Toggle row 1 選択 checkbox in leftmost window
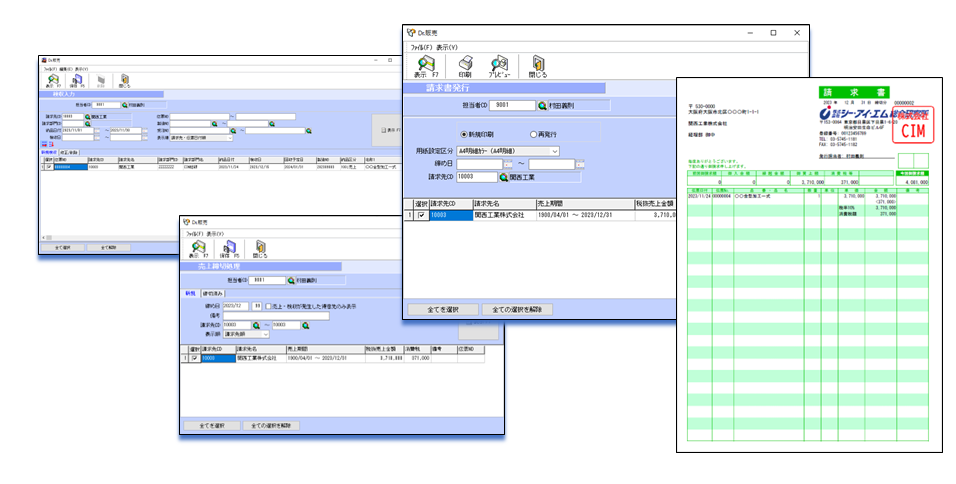The image size is (956, 484). pos(49,166)
